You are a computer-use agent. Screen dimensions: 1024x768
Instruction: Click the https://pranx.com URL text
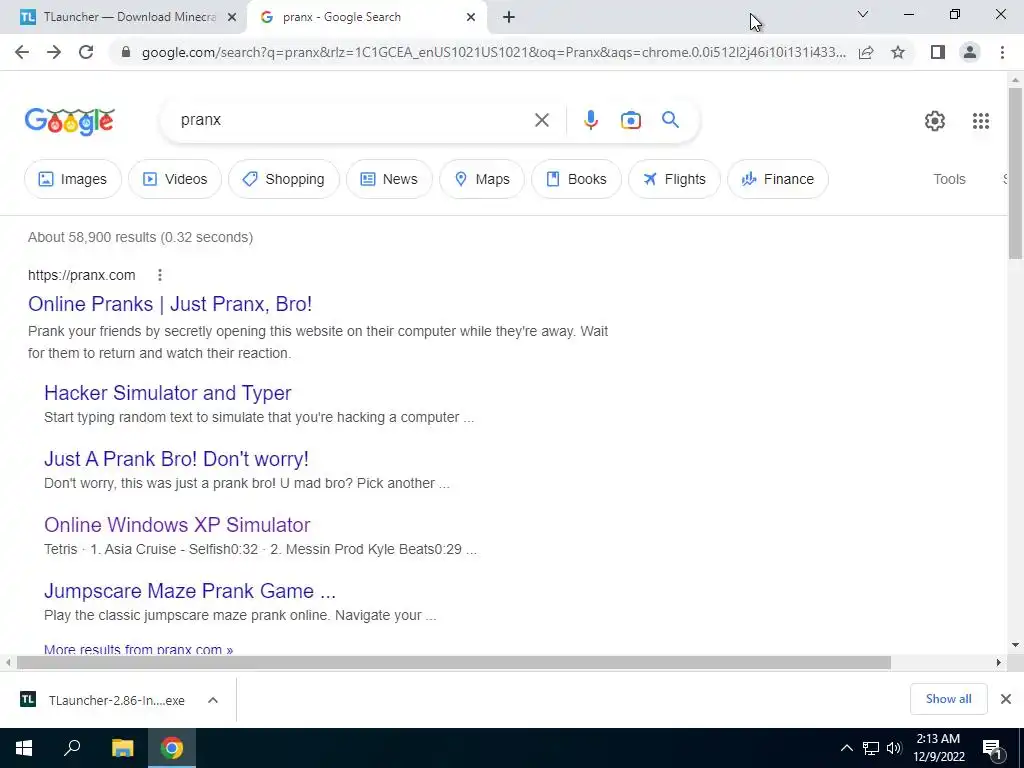(82, 276)
